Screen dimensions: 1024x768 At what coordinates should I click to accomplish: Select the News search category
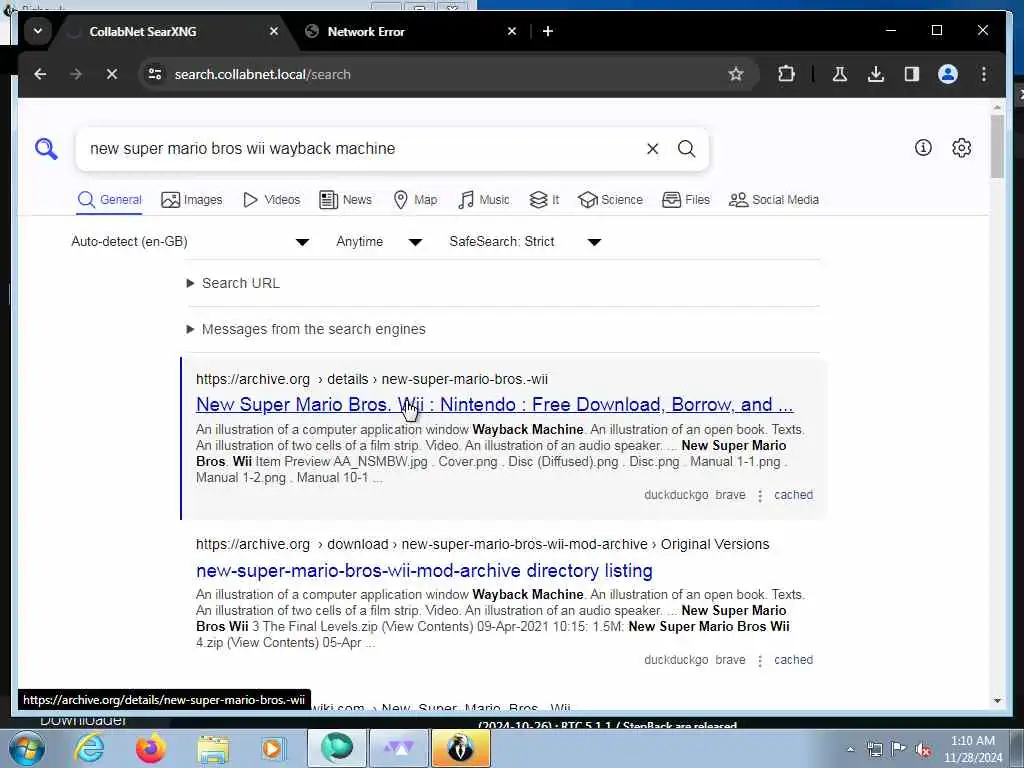pos(345,200)
